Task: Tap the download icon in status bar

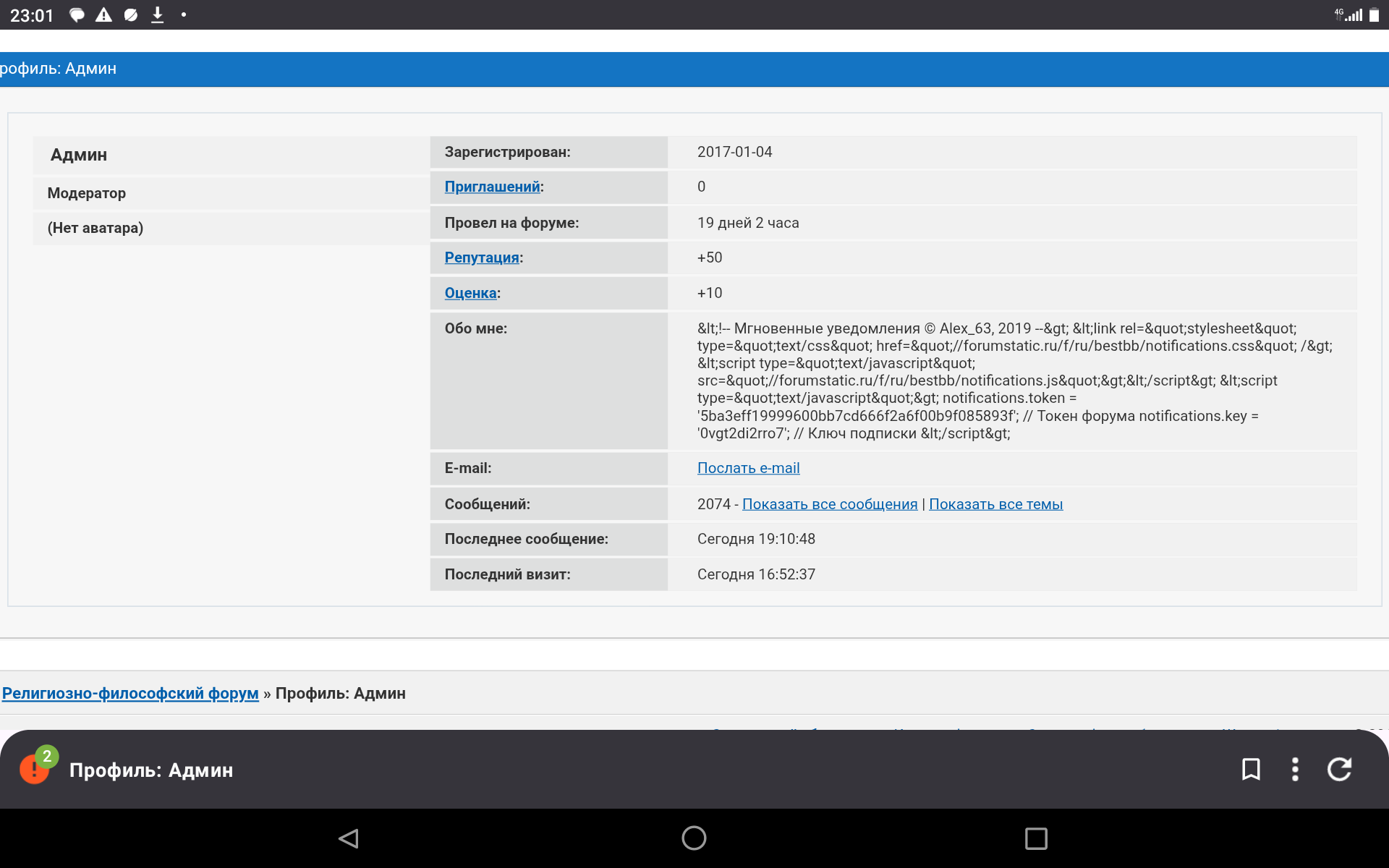Action: point(157,14)
